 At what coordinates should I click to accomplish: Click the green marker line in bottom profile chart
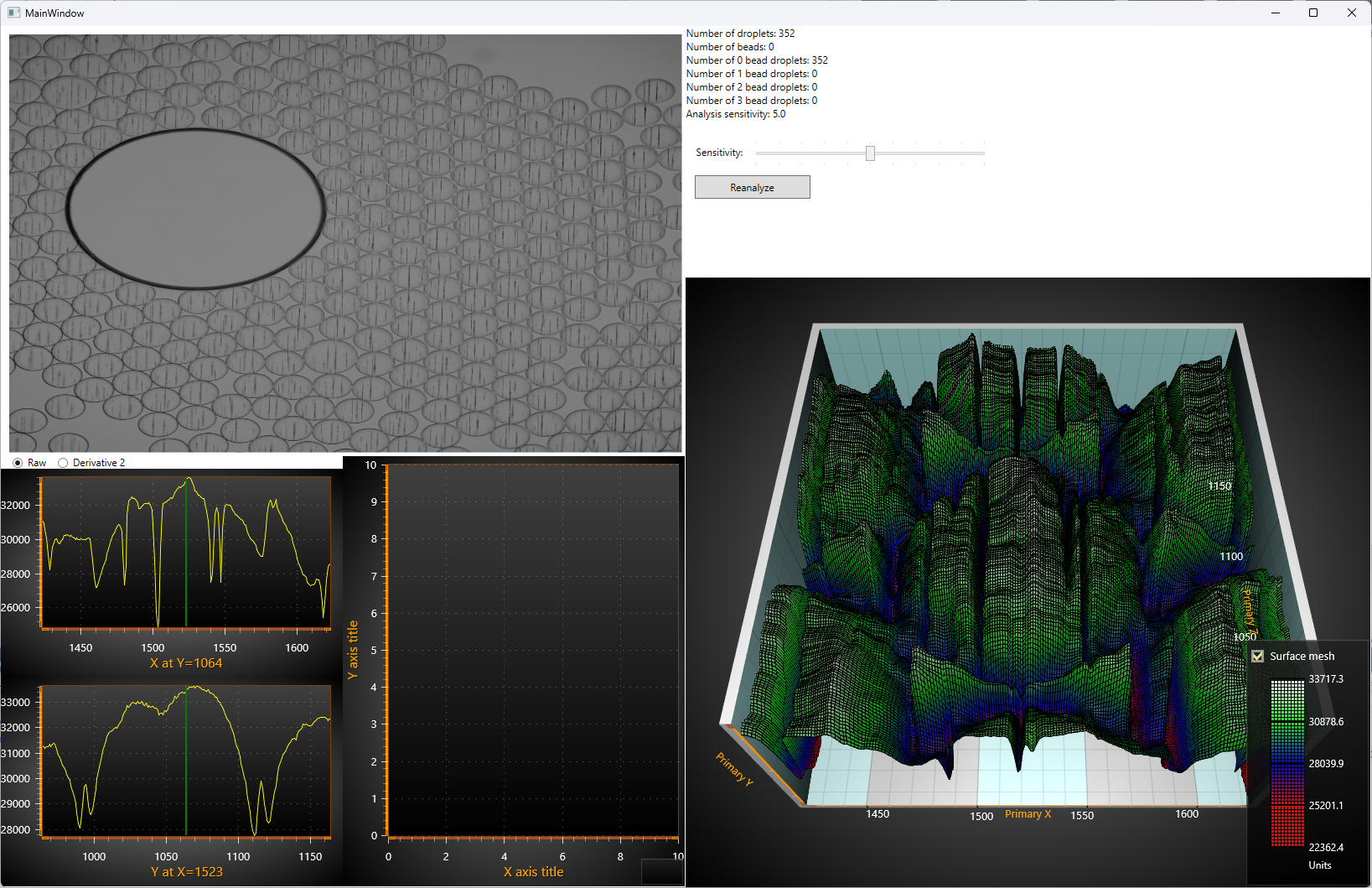[x=186, y=761]
